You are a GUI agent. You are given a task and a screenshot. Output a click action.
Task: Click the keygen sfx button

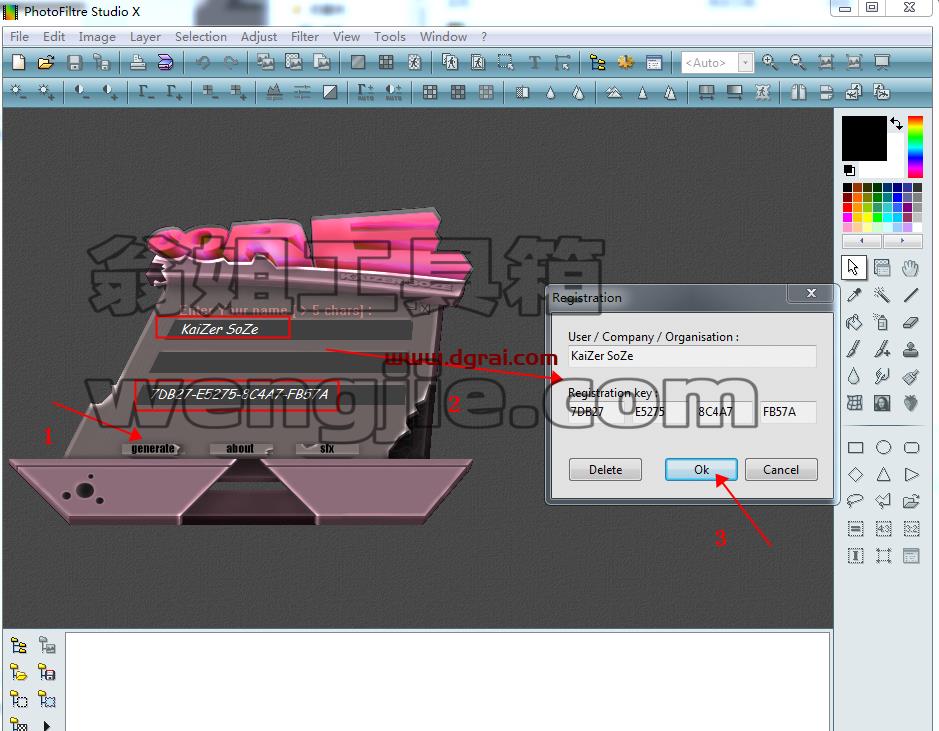327,448
